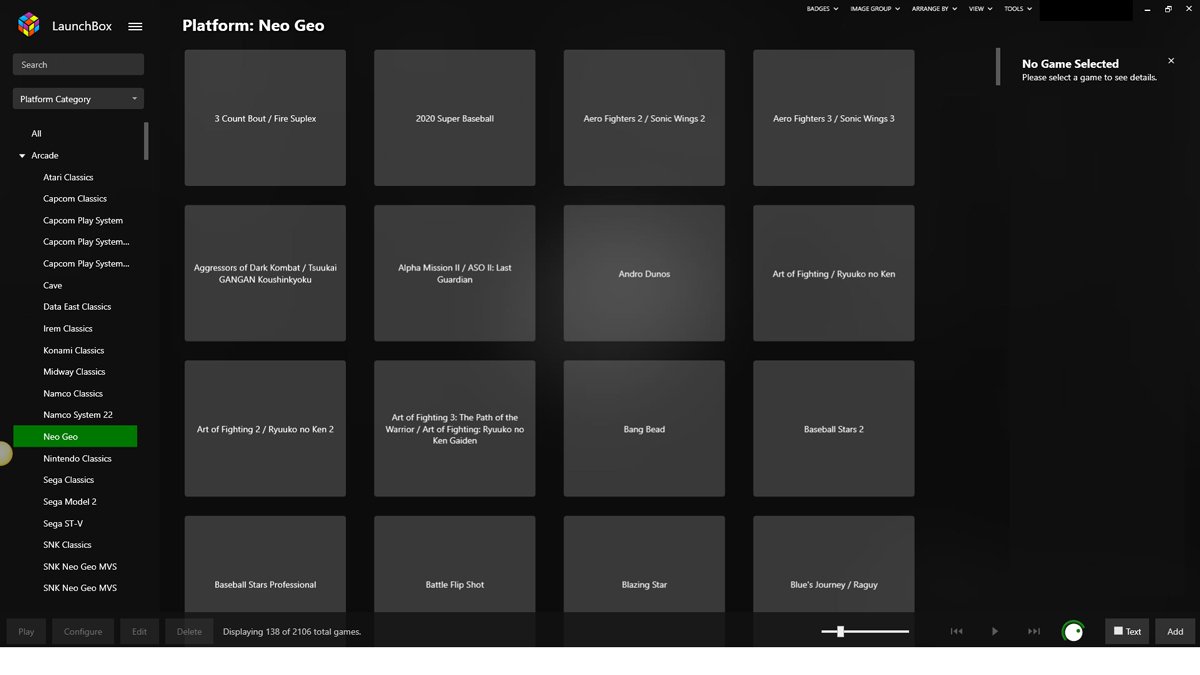This screenshot has height=675, width=1200.
Task: Open the Image Group menu
Action: pyautogui.click(x=875, y=9)
